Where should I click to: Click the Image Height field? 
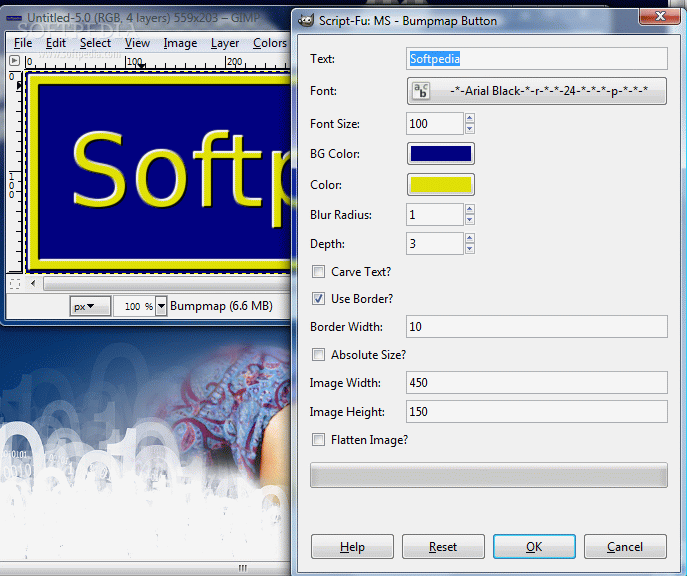pos(537,411)
